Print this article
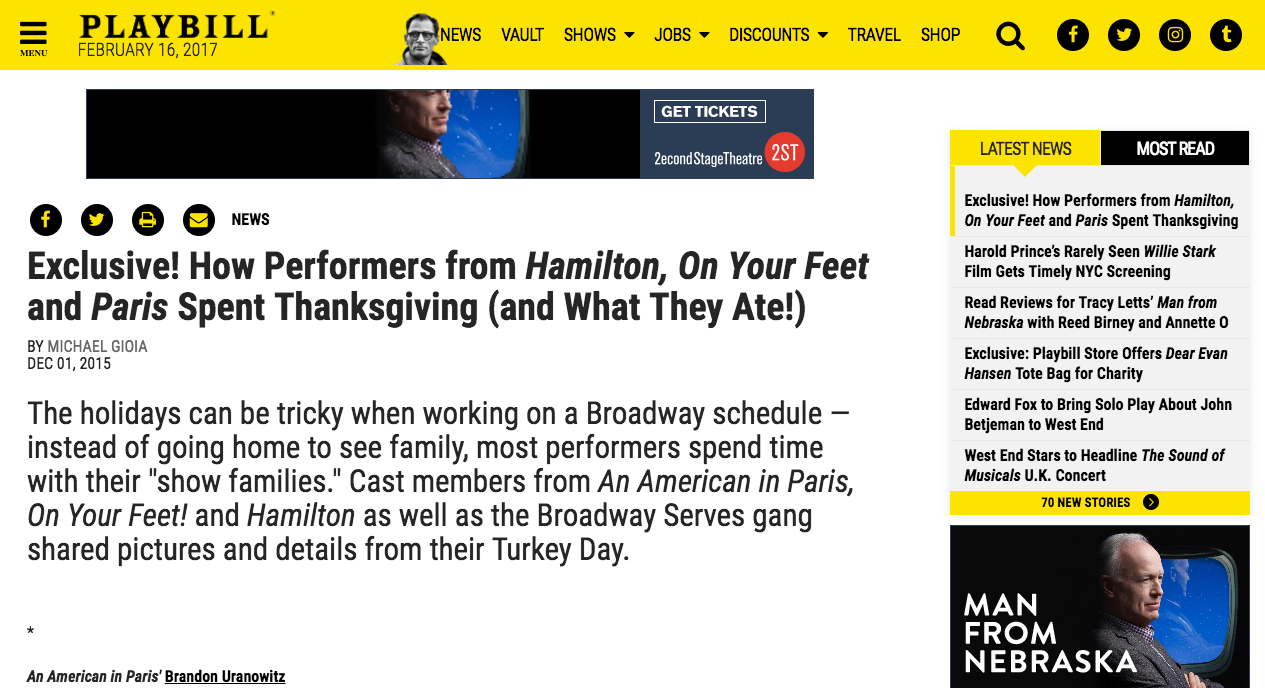This screenshot has width=1265, height=688. coord(148,219)
